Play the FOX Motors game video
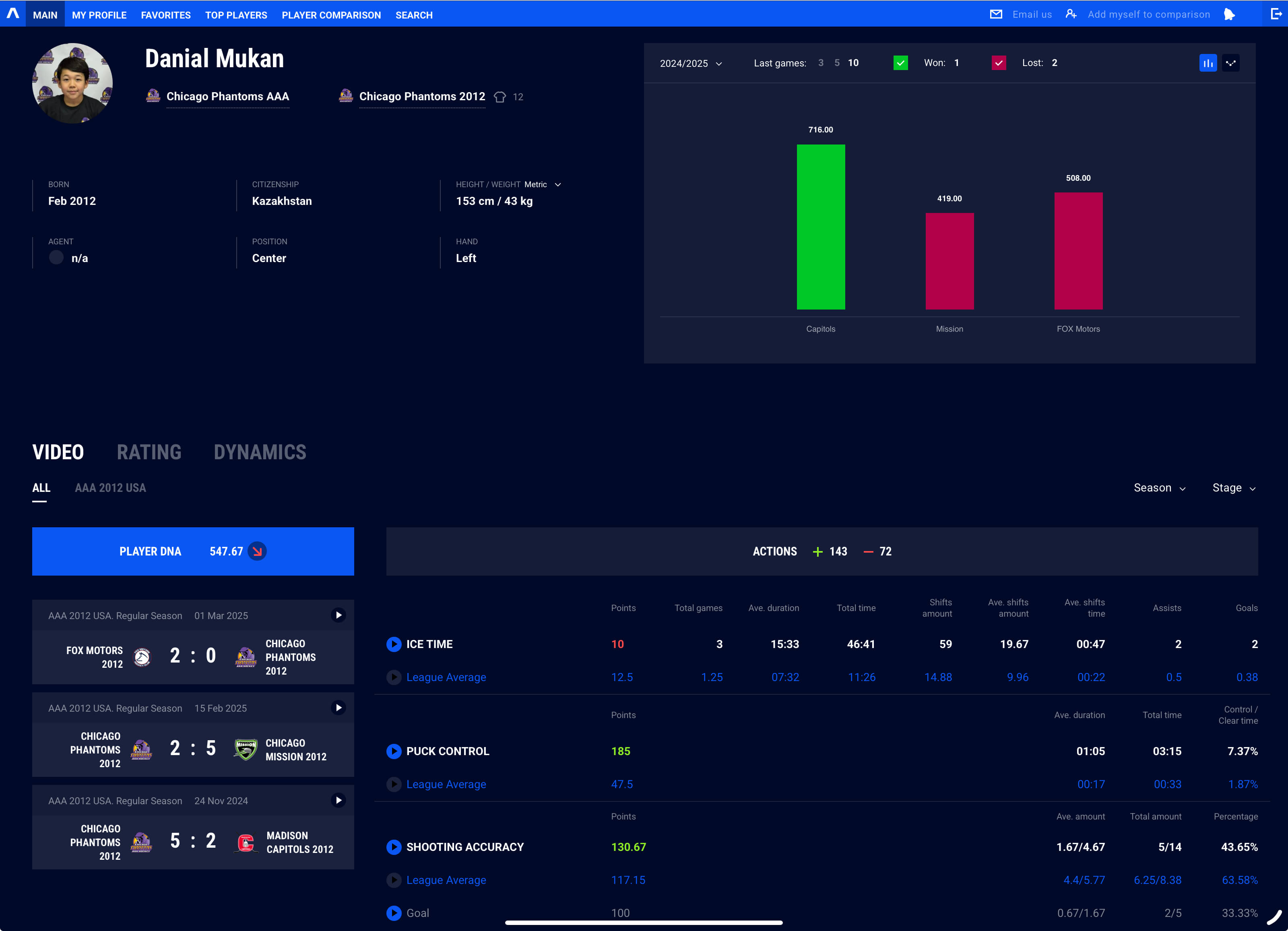This screenshot has height=931, width=1288. tap(339, 615)
